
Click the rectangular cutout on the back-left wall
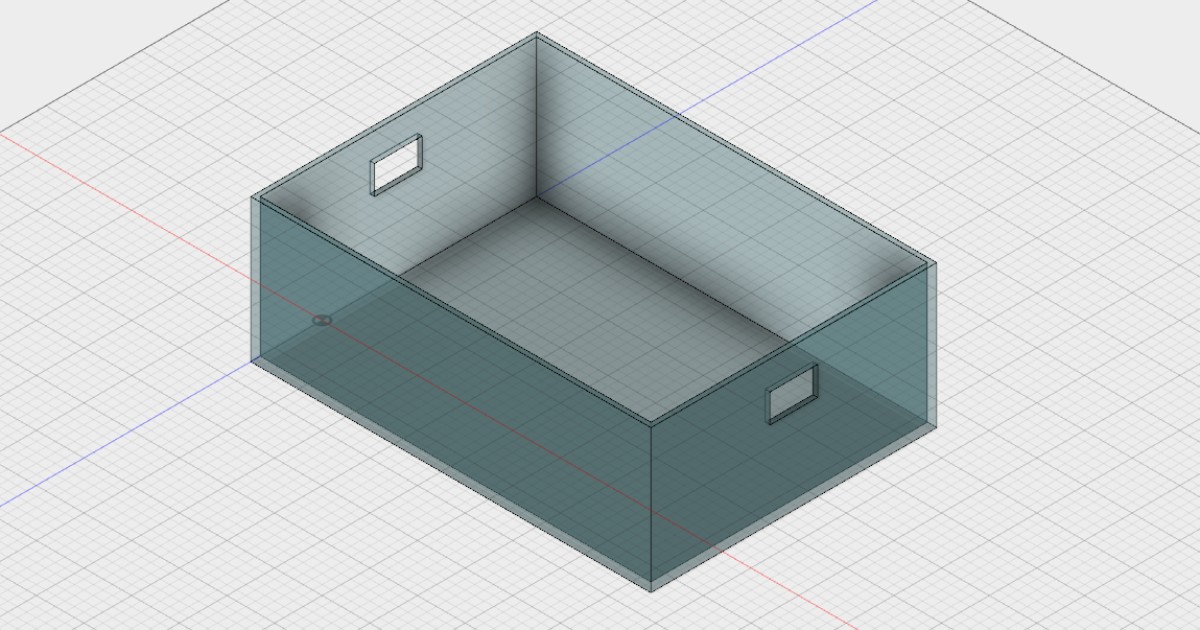tap(397, 163)
